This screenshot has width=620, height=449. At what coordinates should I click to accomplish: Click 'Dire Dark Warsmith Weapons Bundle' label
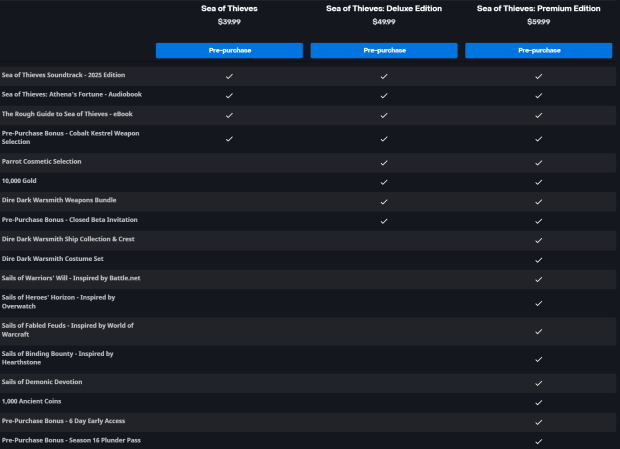pyautogui.click(x=59, y=200)
